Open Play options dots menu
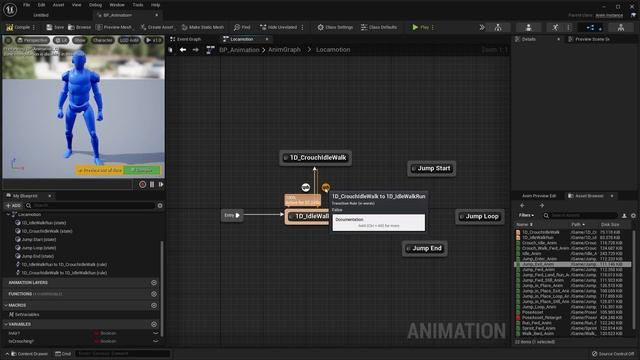The image size is (640, 360). [x=433, y=27]
